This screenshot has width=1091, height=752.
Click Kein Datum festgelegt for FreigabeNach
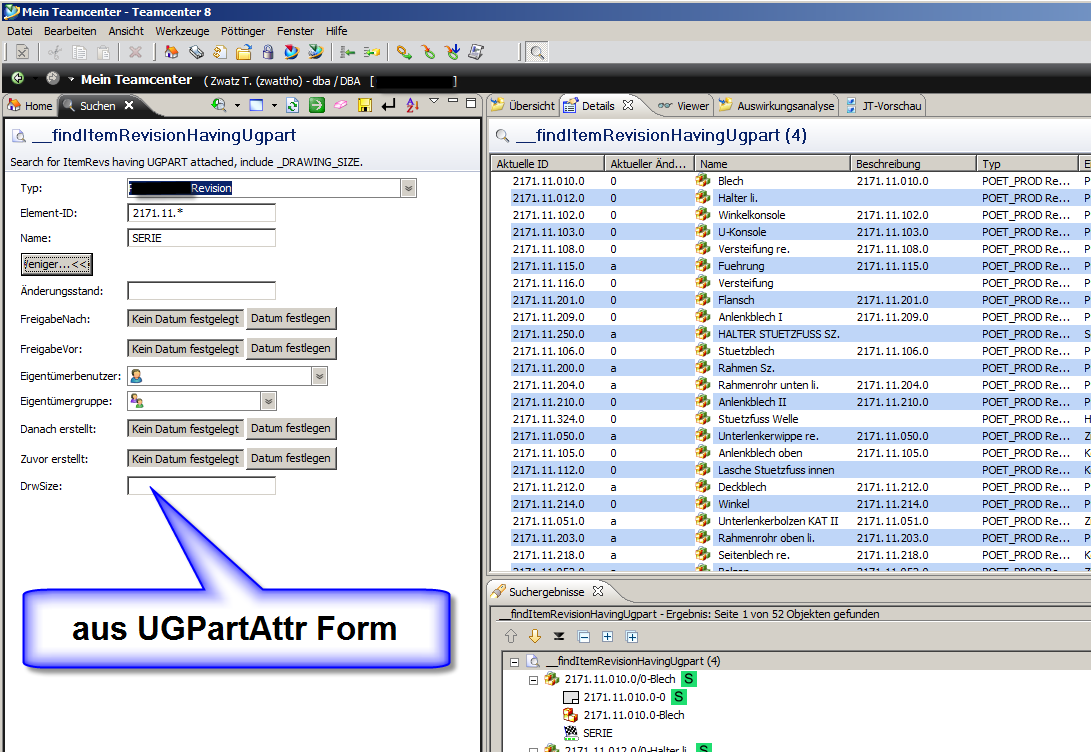click(x=185, y=319)
